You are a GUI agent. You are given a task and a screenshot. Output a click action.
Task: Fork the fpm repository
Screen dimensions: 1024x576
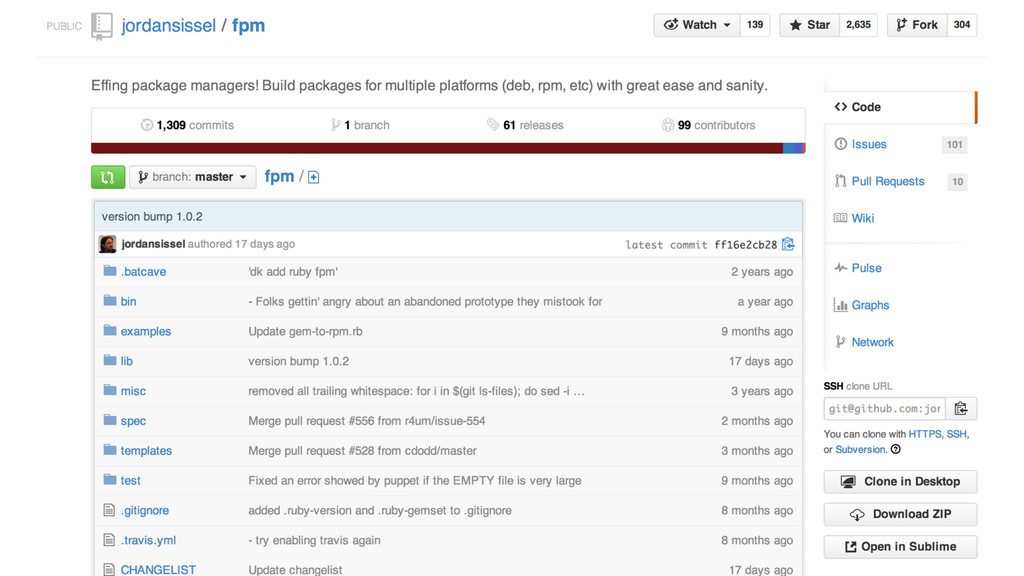(917, 25)
